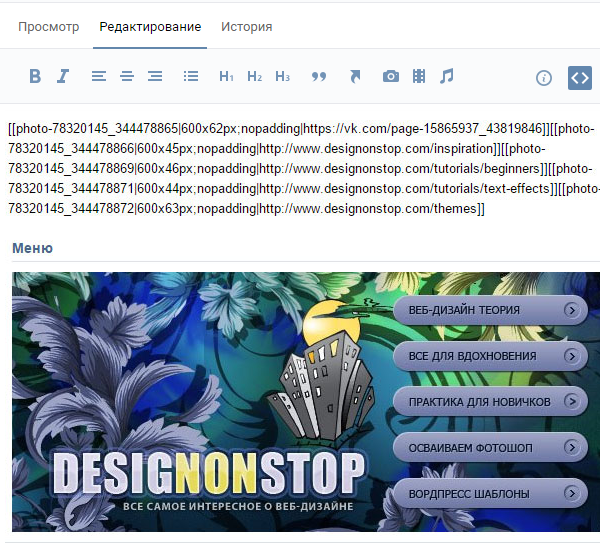Open the ВОРДПРЕСС ШАБЛОНЫ menu button
Screen dimensions: 600x543
(490, 493)
